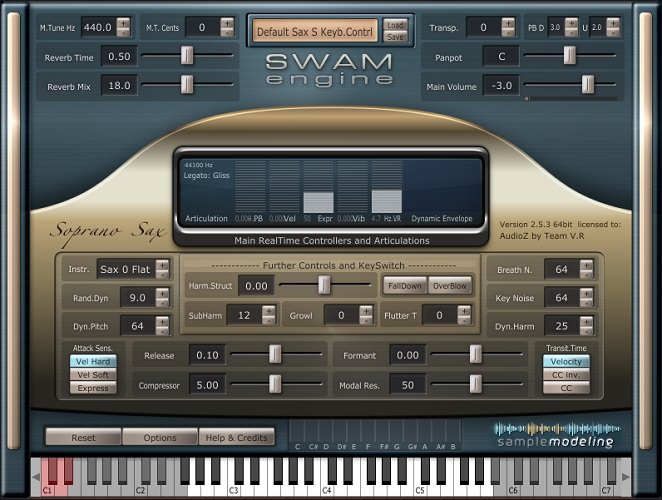Click the Formant value 0.00
This screenshot has width=662, height=500.
(407, 355)
